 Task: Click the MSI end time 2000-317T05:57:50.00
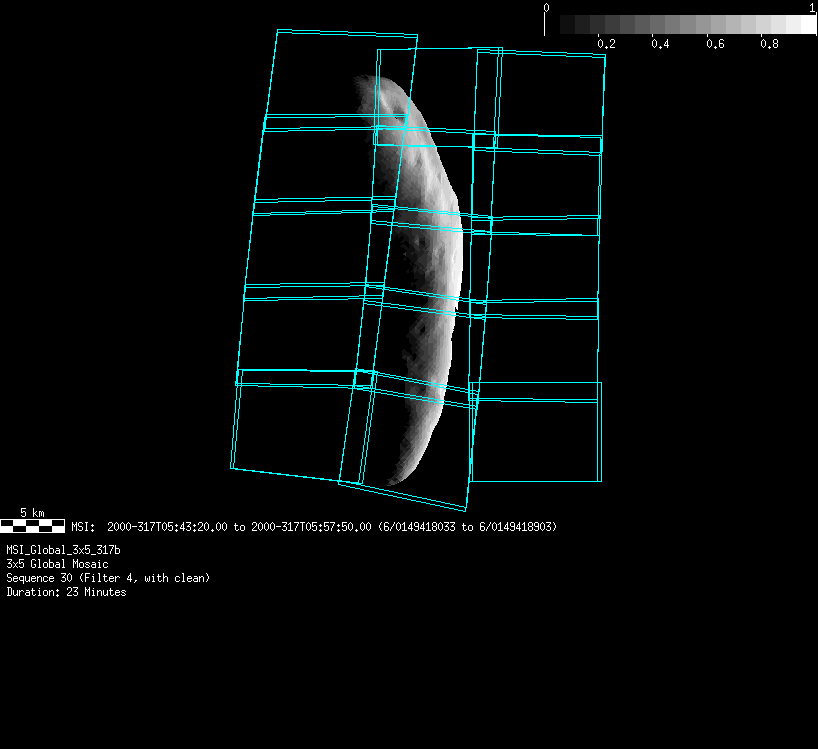312,527
